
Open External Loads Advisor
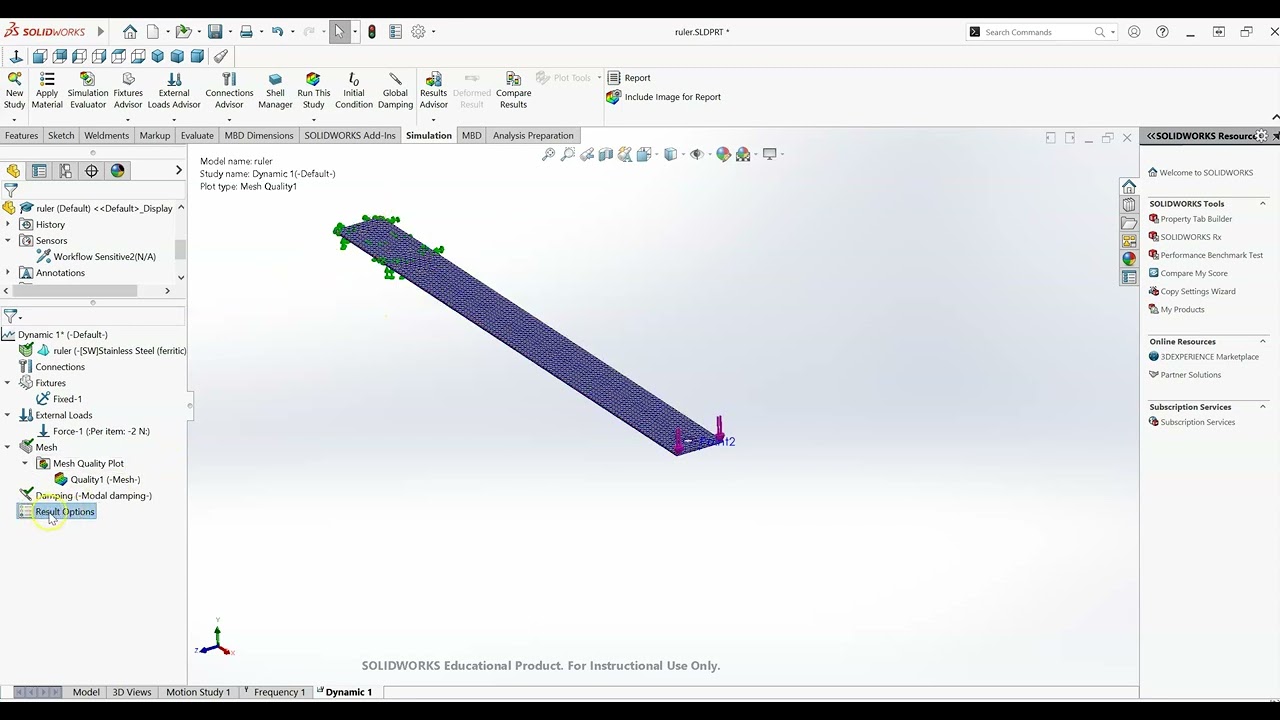[174, 91]
